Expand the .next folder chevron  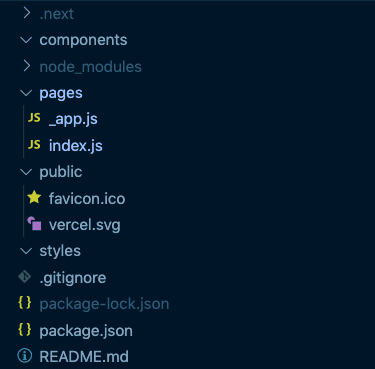point(26,13)
